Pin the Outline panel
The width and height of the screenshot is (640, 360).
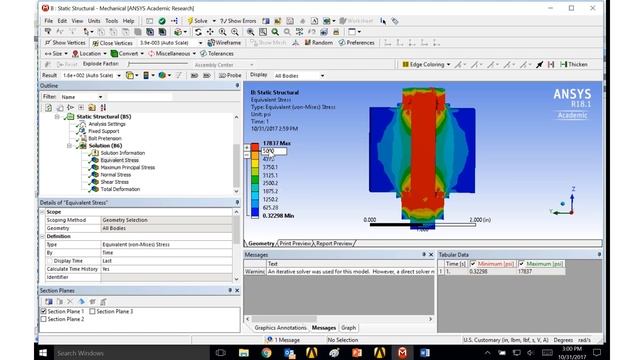pos(237,86)
